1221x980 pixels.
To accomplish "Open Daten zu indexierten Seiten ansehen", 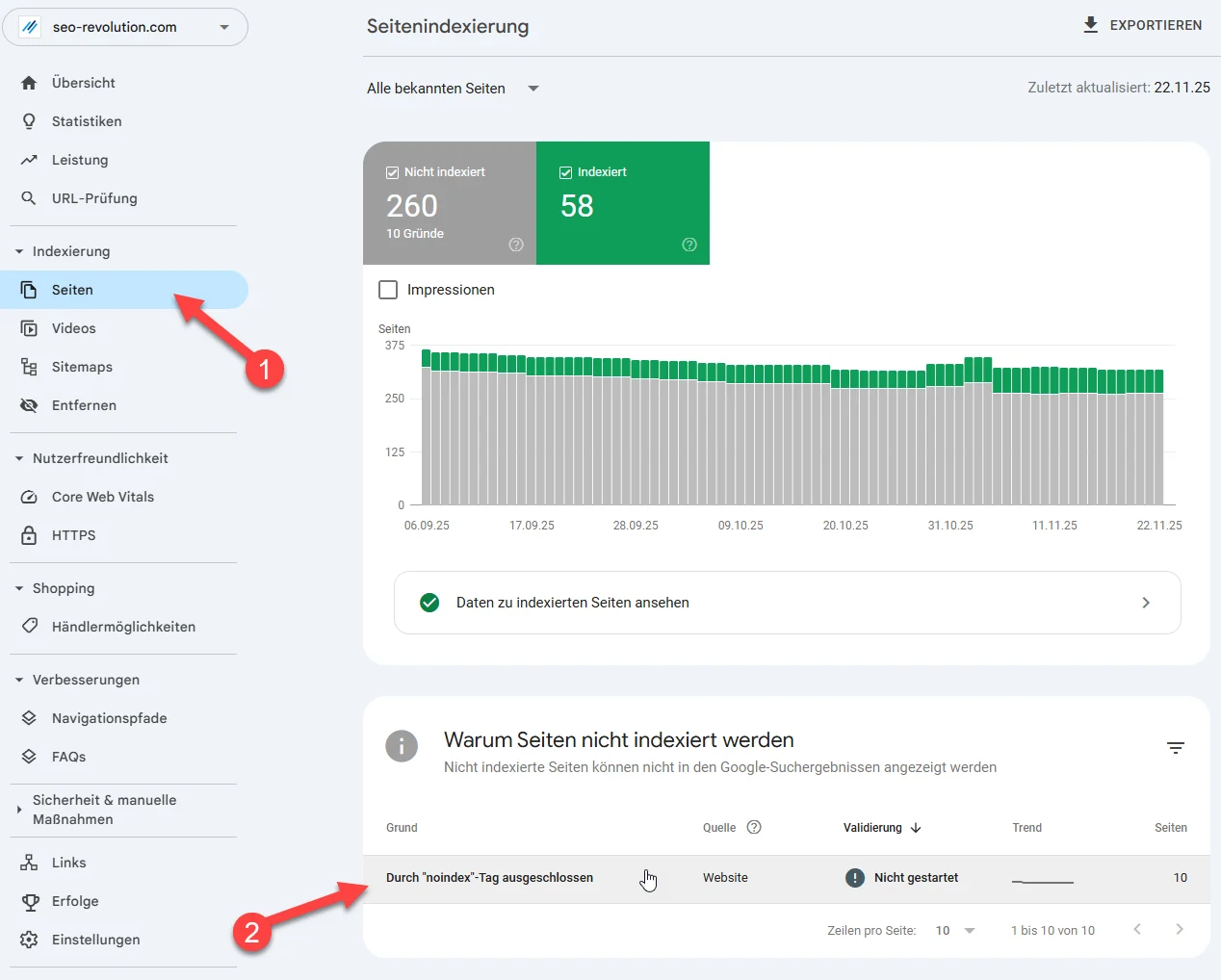I will (788, 603).
